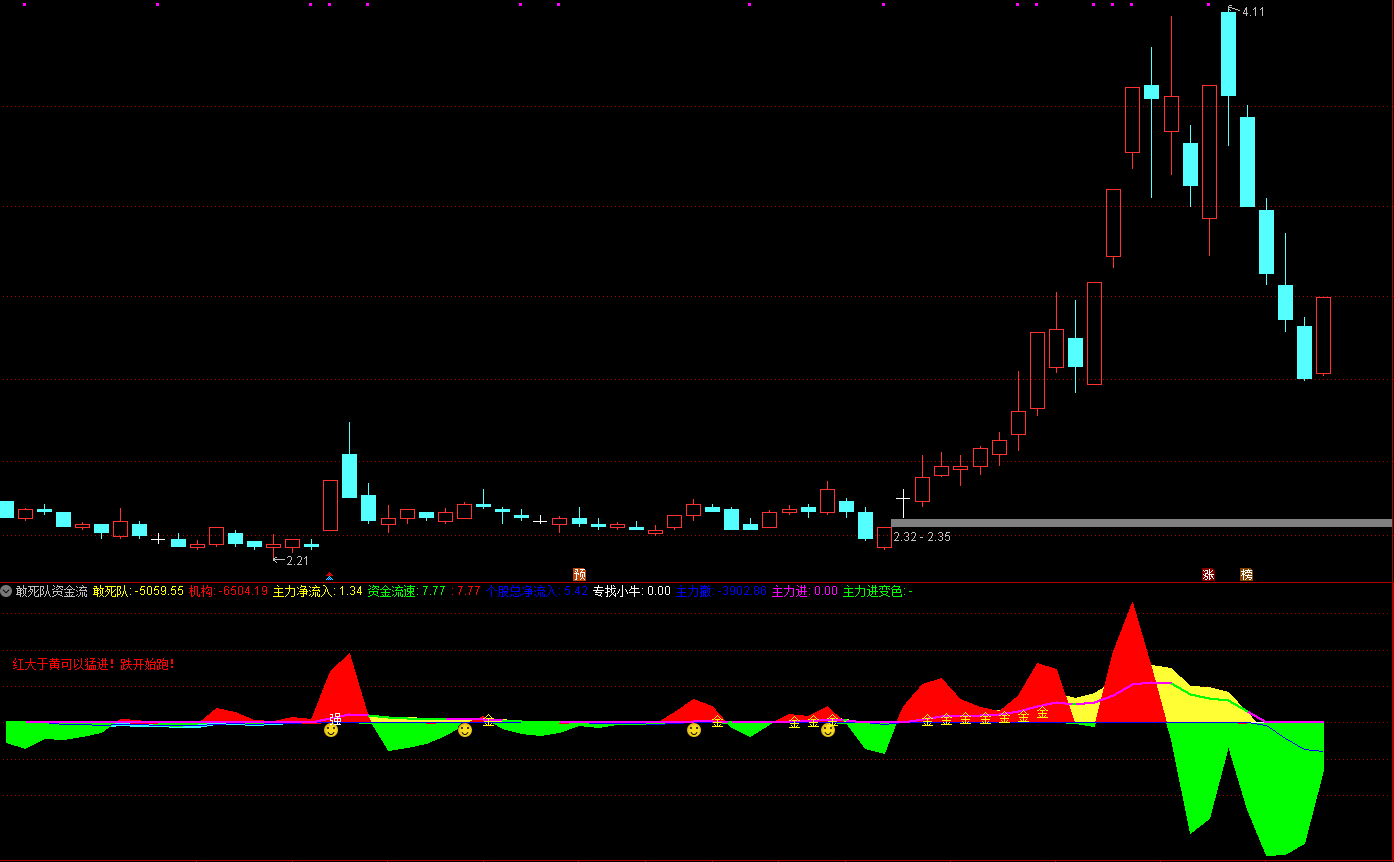The height and width of the screenshot is (862, 1394).
Task: Click the 预 forecast marker icon
Action: pos(579,574)
